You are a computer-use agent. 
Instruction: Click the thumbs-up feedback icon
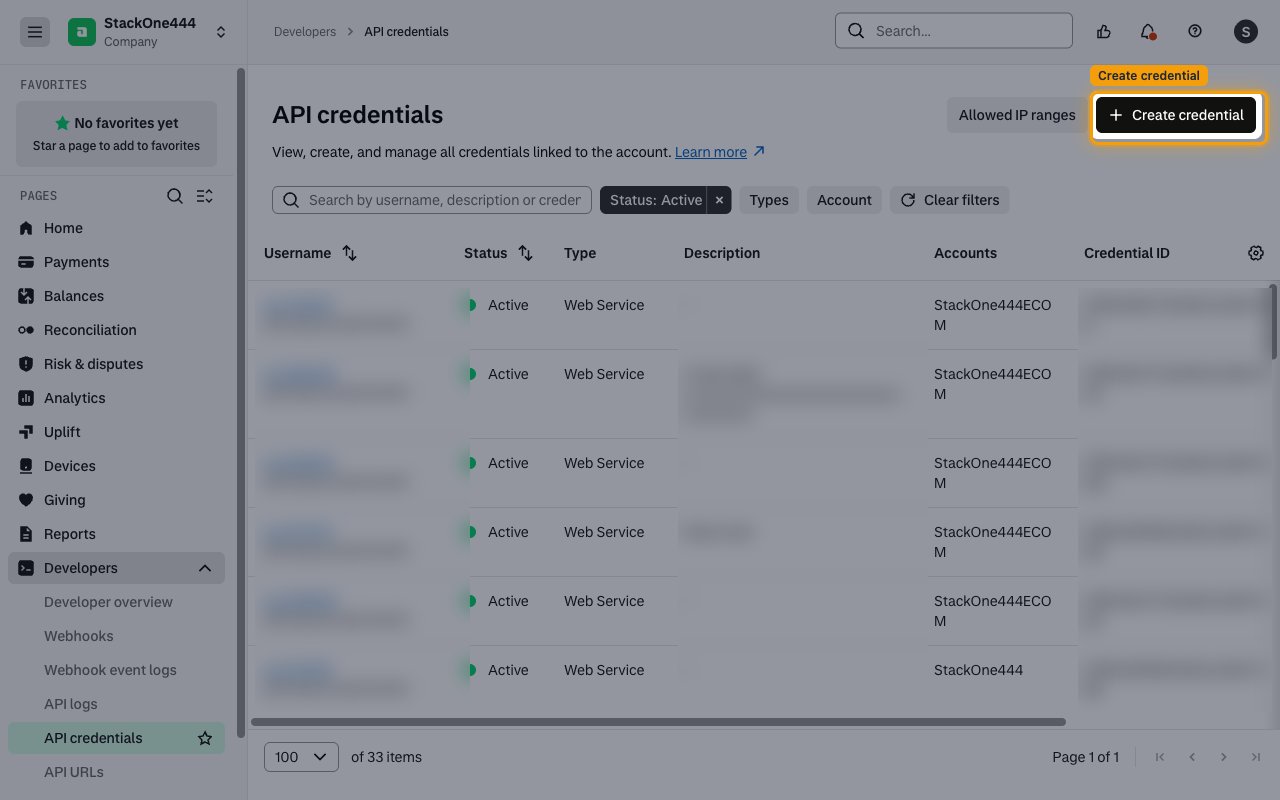click(1104, 32)
